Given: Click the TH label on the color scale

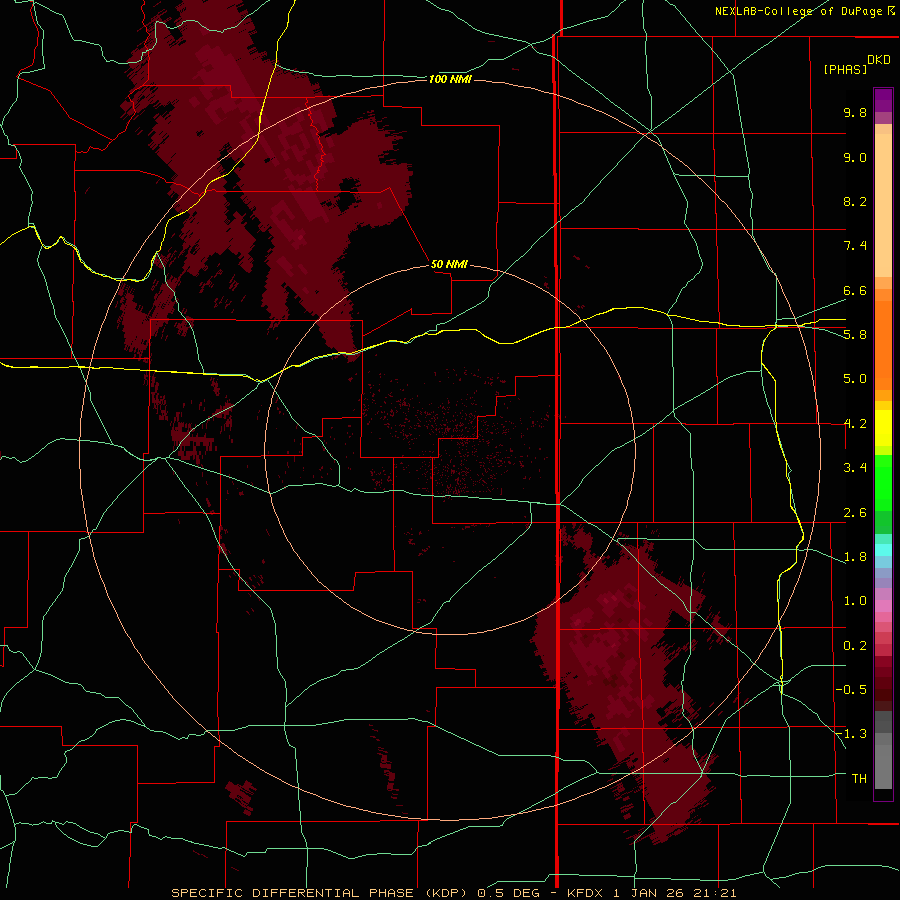Looking at the screenshot, I should coord(859,779).
